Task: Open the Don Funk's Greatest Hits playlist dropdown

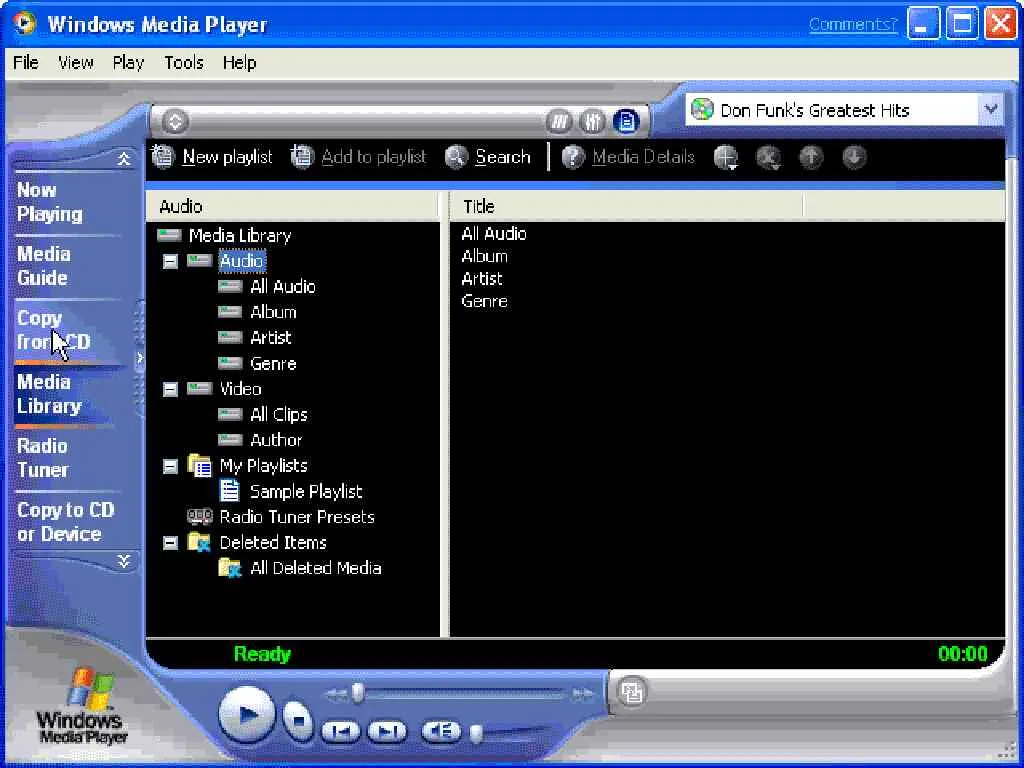Action: [x=991, y=109]
